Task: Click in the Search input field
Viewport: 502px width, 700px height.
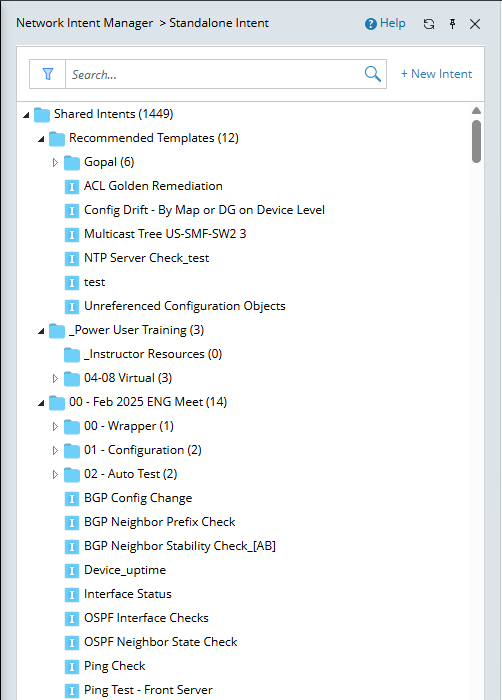Action: (x=214, y=74)
